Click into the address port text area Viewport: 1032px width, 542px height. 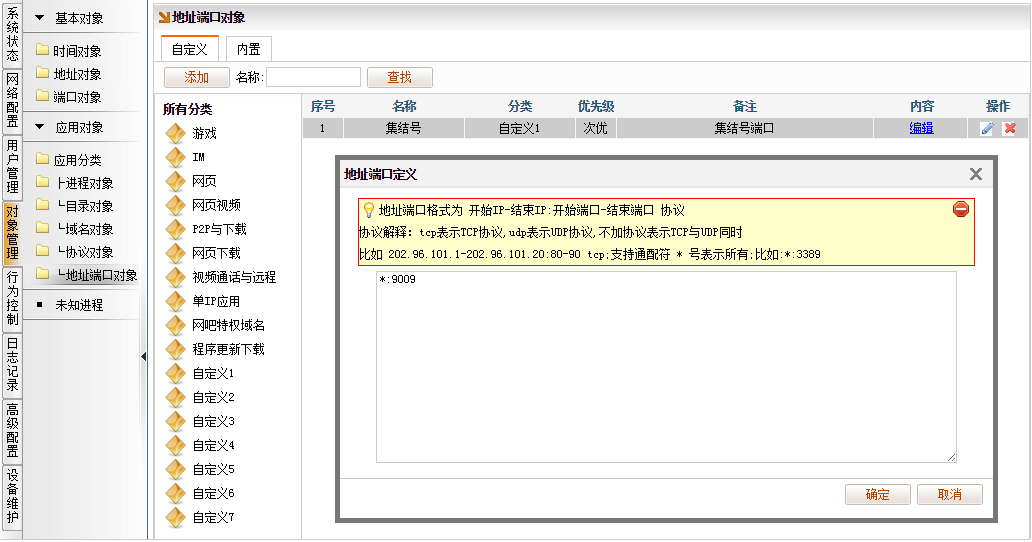pos(666,367)
